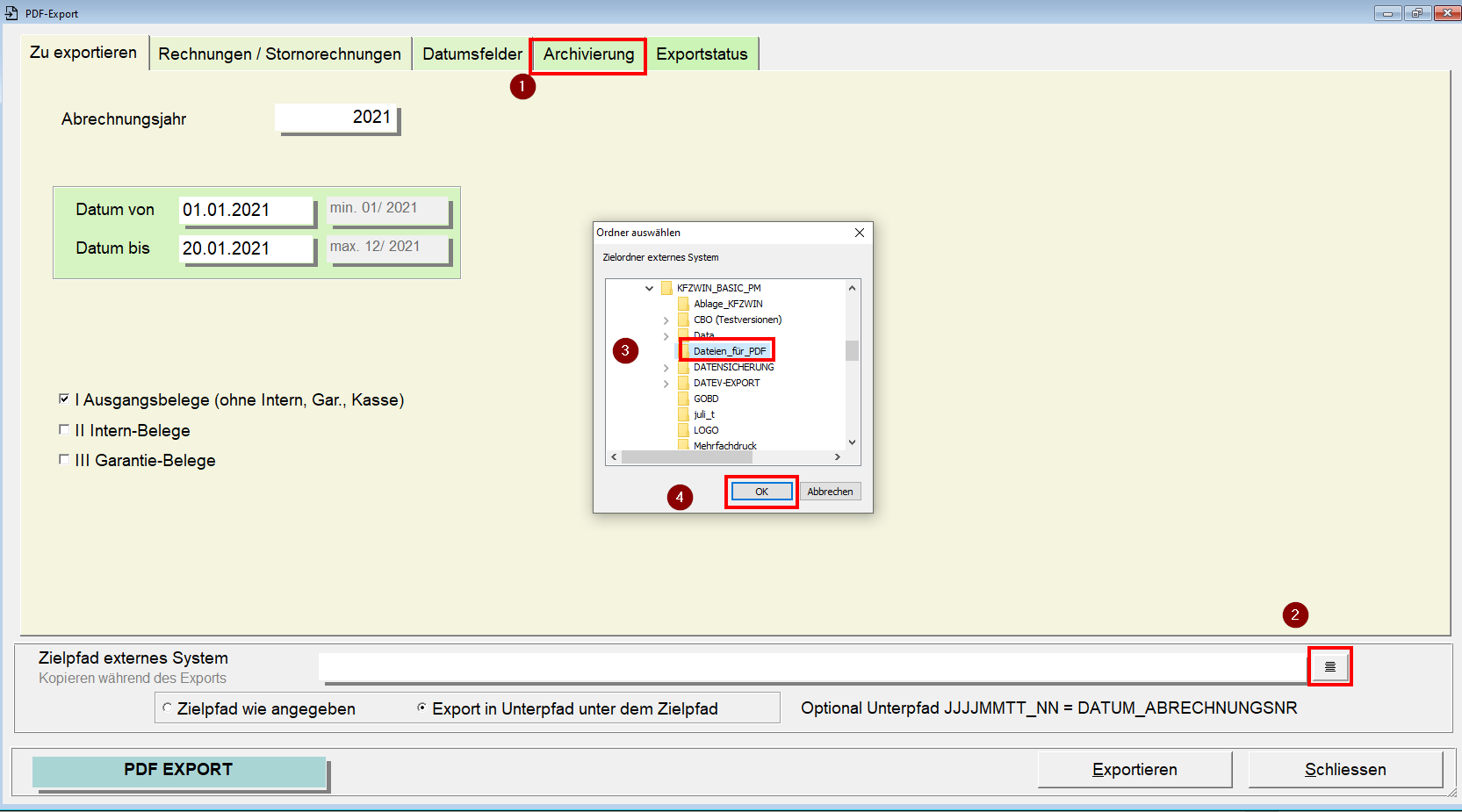Select the CBO (Testversionen) folder
The height and width of the screenshot is (812, 1462).
[738, 320]
